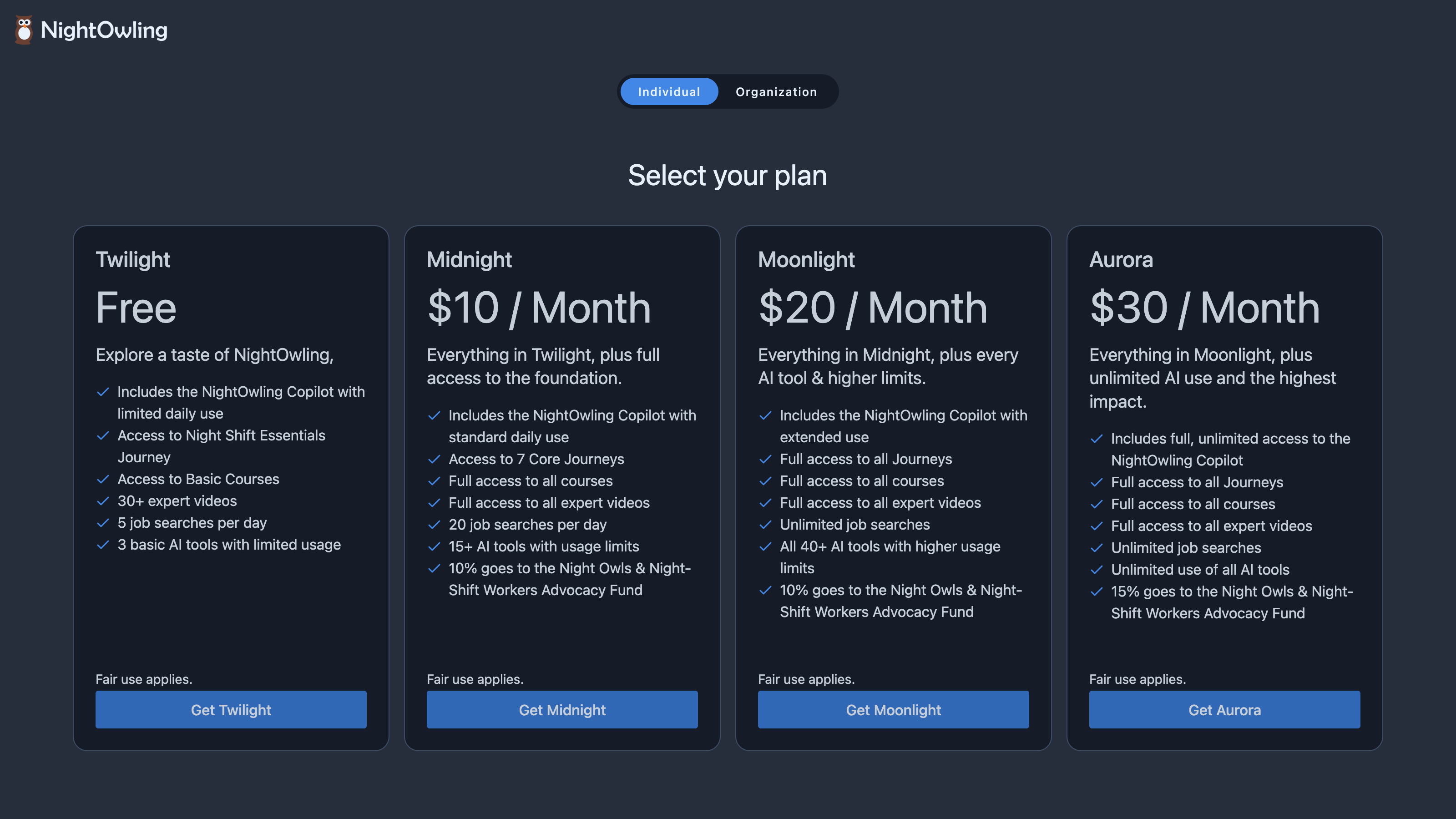1456x819 pixels.
Task: Click the Twilight plan title
Action: (133, 260)
